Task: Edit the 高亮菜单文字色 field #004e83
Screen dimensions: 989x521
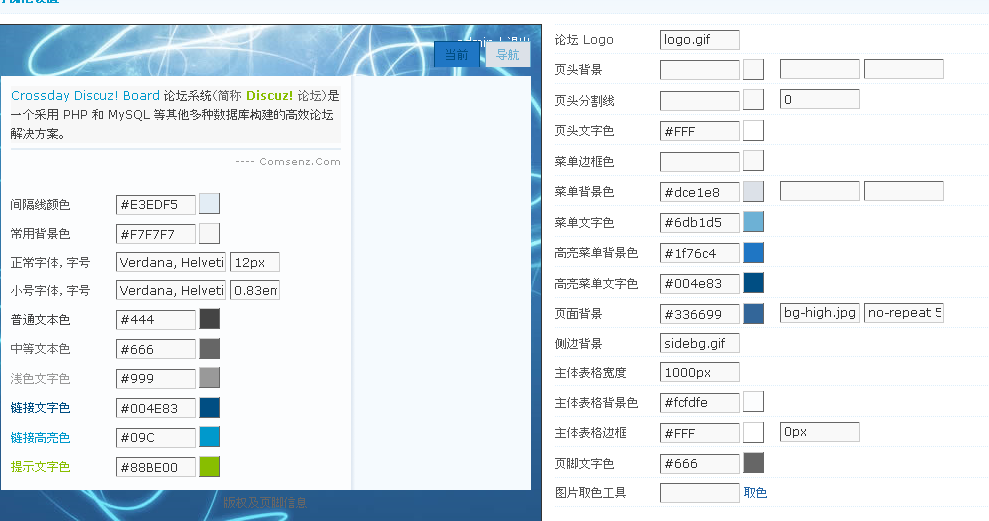Action: [699, 283]
